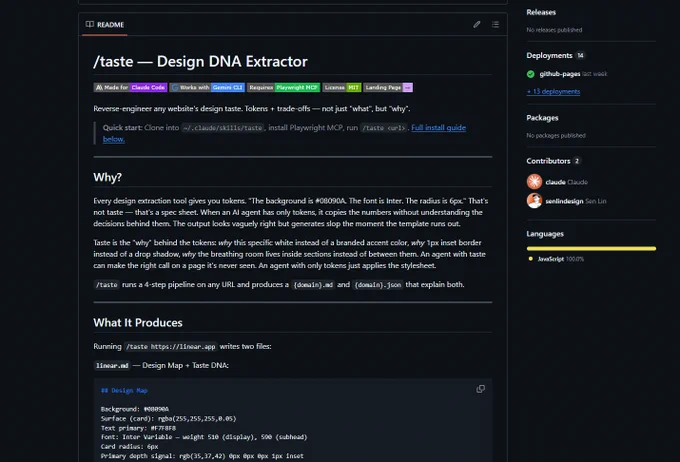Select the README tab
680x462 pixels.
pyautogui.click(x=105, y=25)
